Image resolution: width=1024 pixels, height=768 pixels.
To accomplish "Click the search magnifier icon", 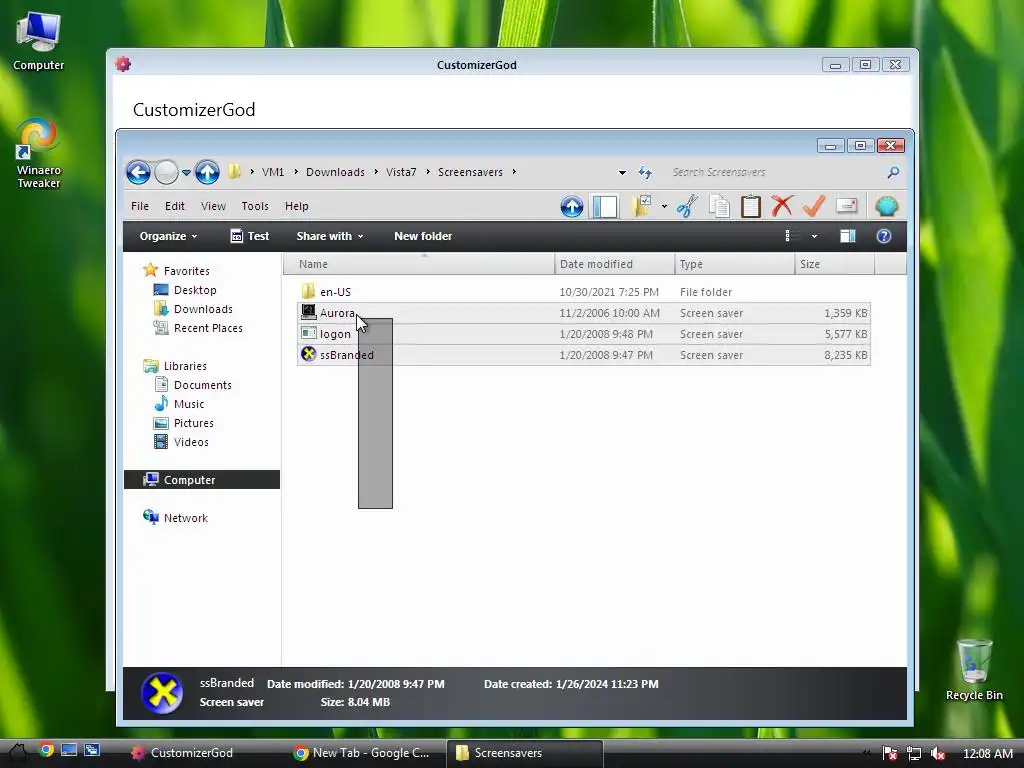I will click(x=893, y=172).
